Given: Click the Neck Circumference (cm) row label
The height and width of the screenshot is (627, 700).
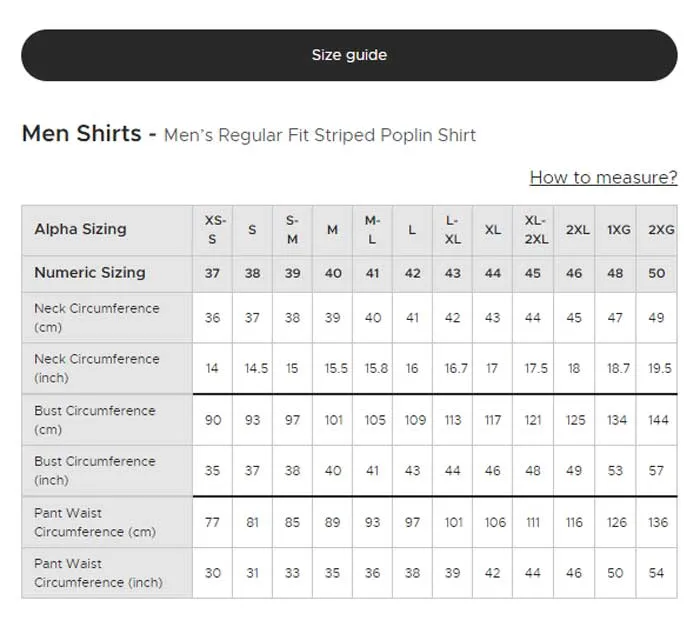Looking at the screenshot, I should click(x=97, y=318).
